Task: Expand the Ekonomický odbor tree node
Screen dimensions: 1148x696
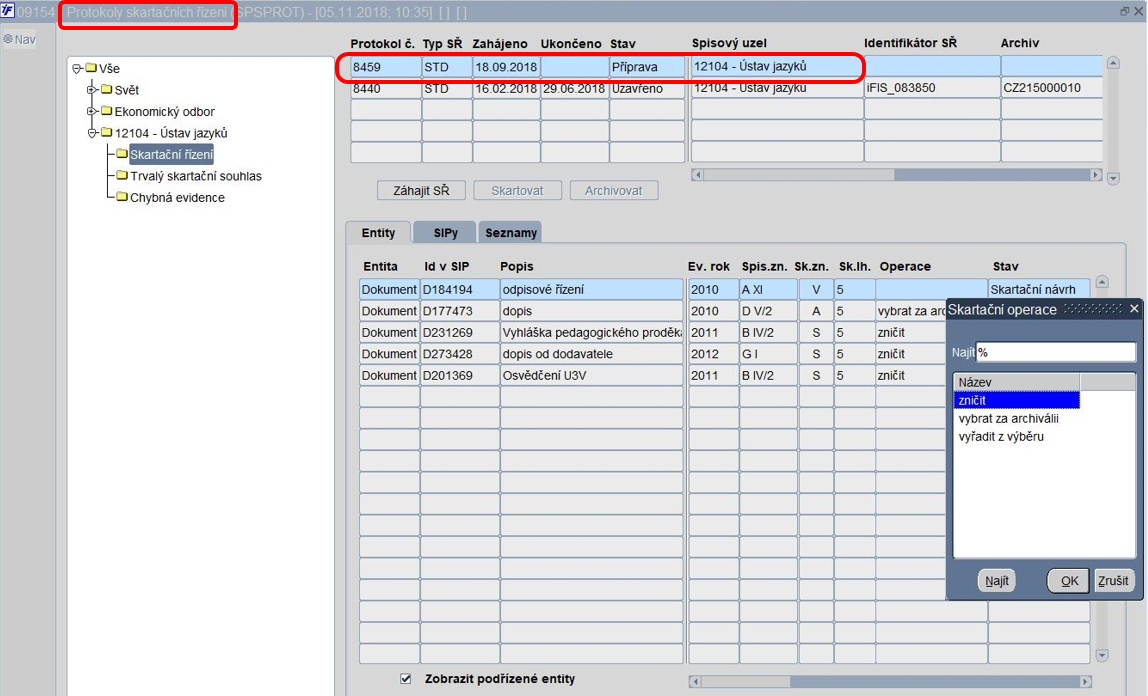Action: click(x=92, y=111)
